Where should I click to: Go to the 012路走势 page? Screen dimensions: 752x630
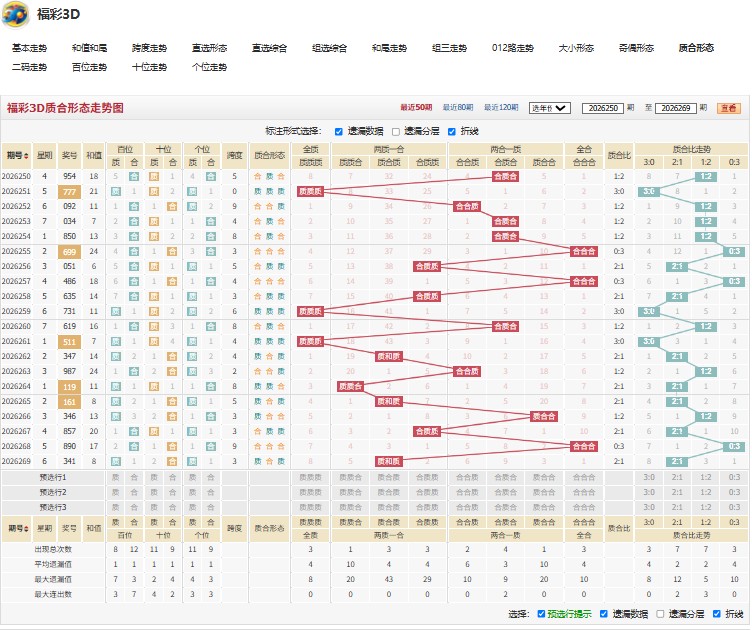[512, 48]
